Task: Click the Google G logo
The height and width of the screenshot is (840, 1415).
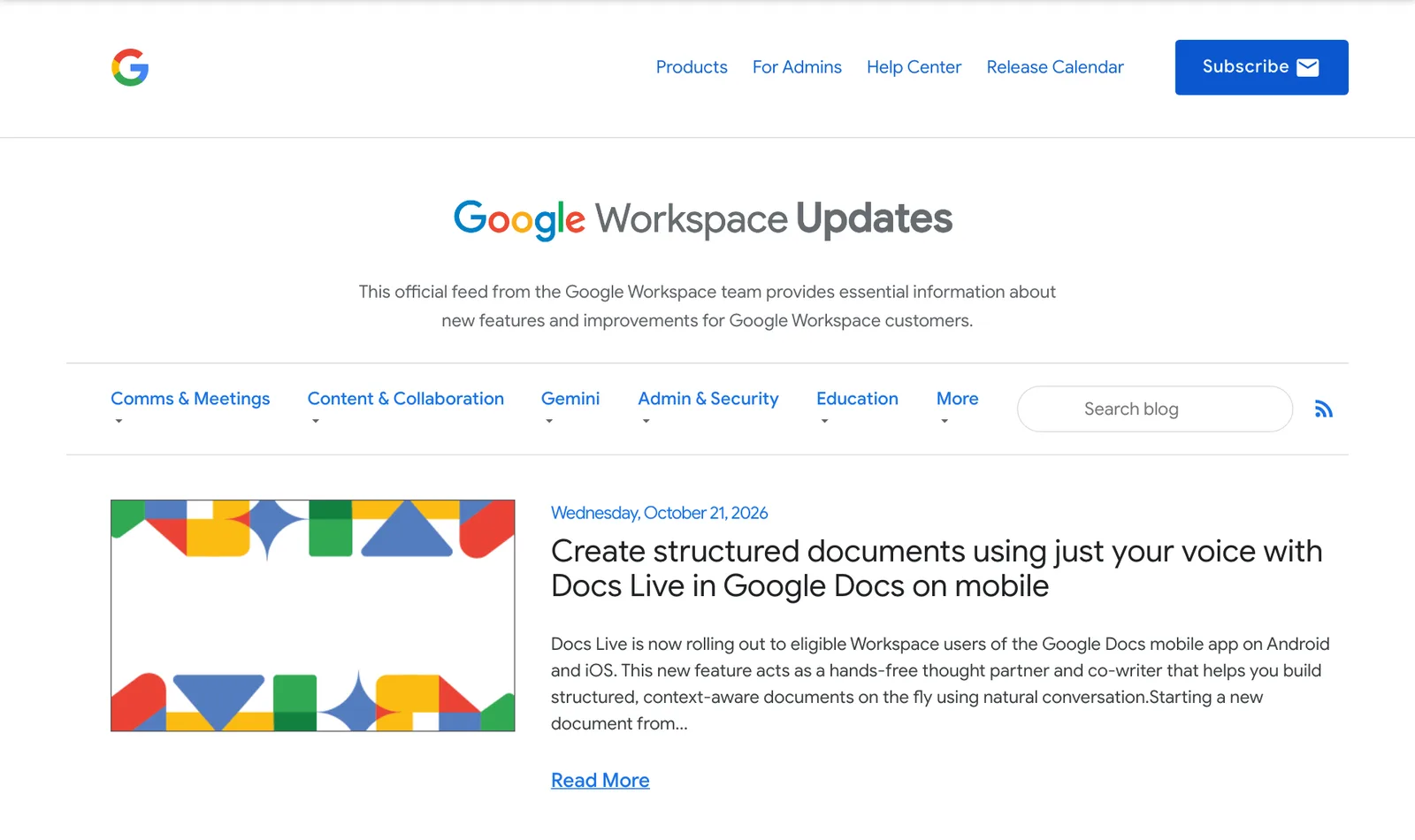Action: pos(130,67)
